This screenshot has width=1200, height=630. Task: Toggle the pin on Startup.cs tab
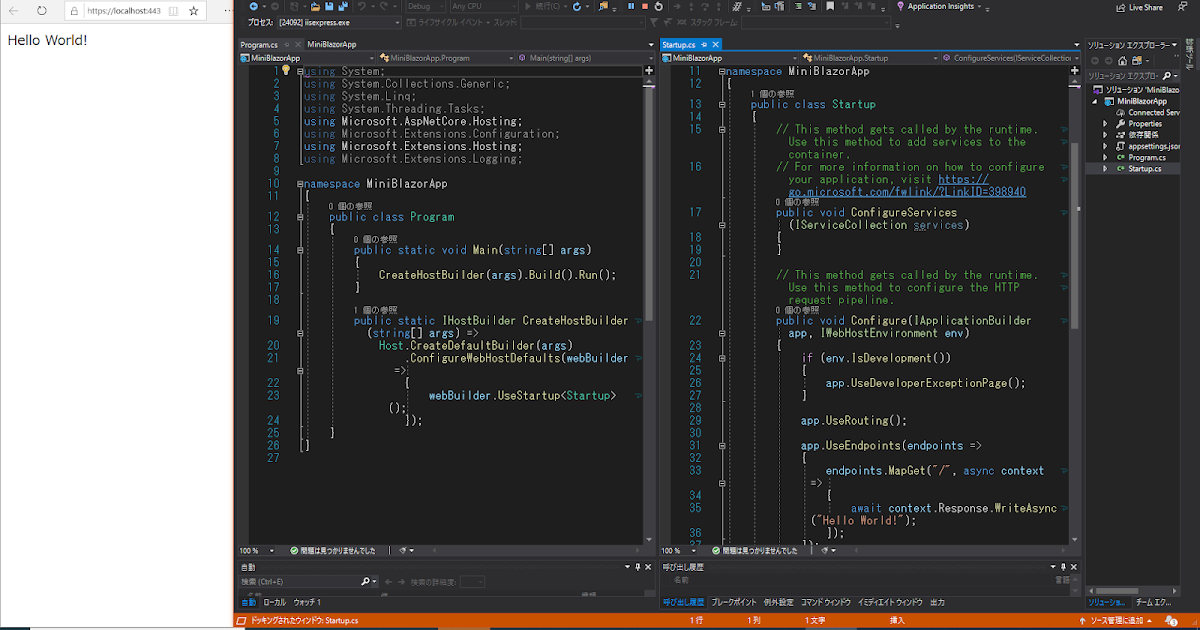click(705, 45)
